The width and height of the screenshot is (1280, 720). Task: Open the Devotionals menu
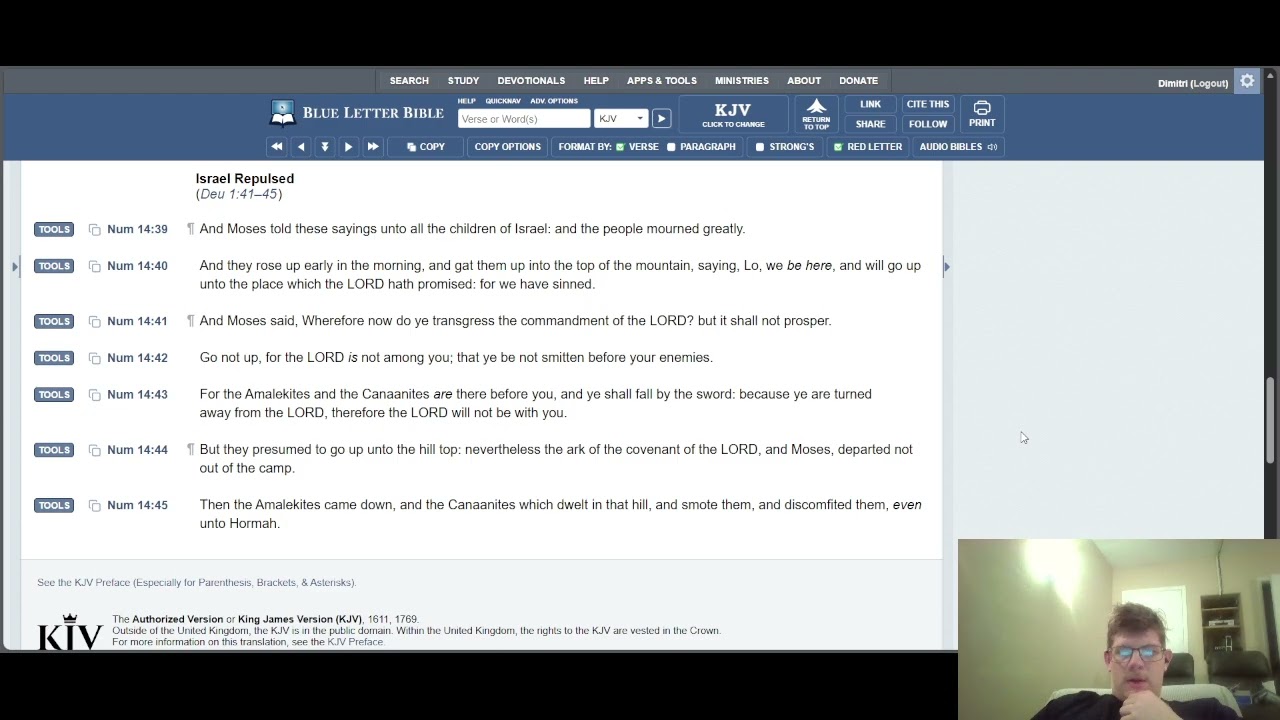[x=531, y=81]
